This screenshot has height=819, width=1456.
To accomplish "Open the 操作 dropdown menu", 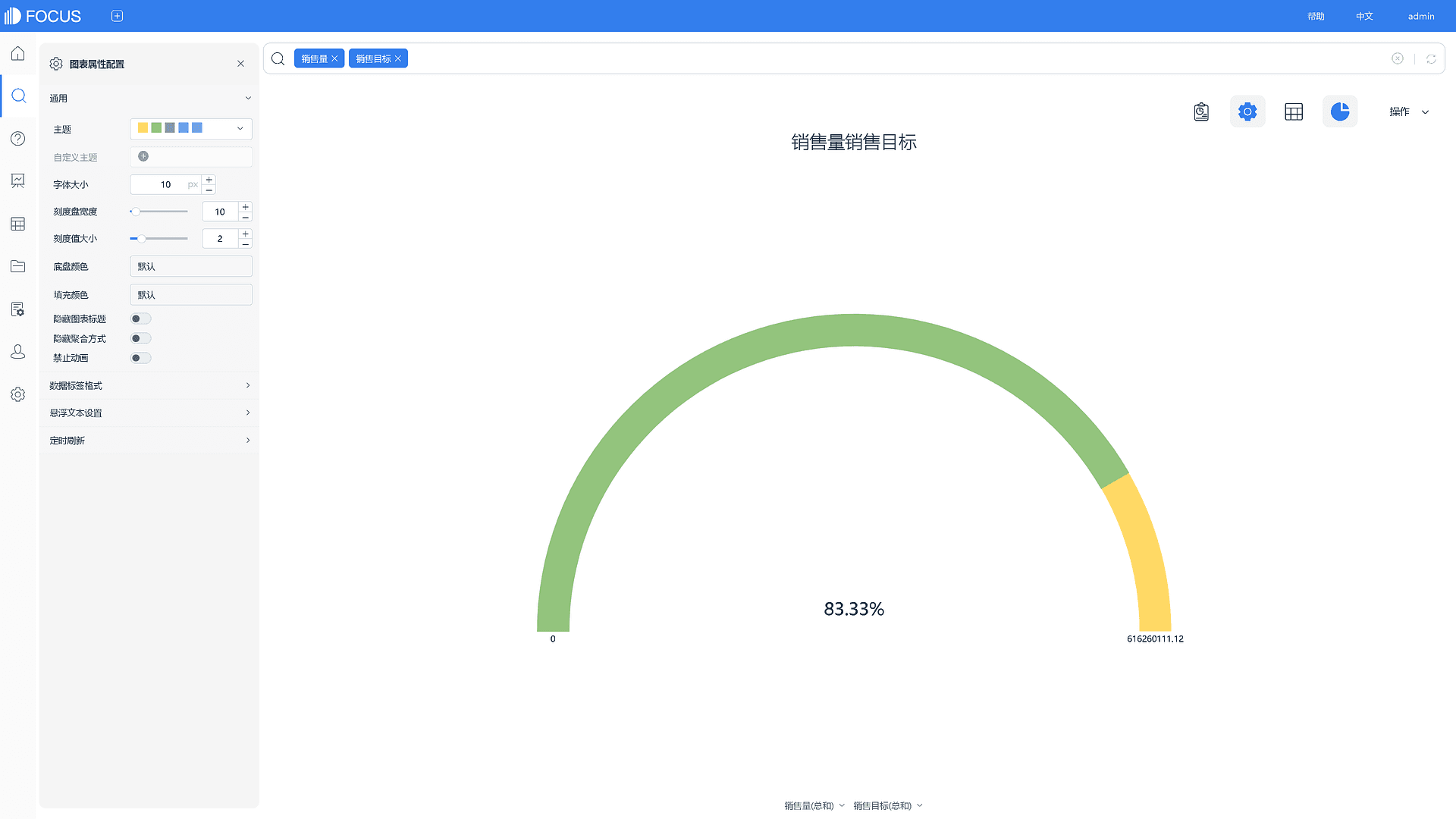I will [x=1408, y=111].
